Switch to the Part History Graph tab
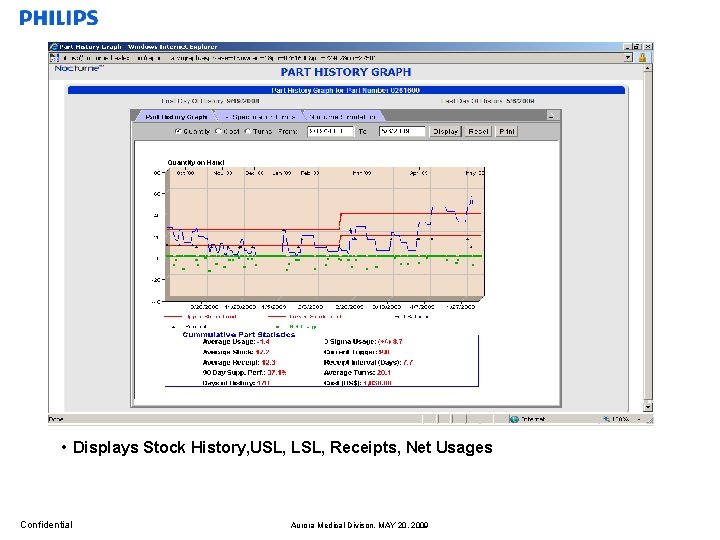720x540 pixels. point(176,117)
